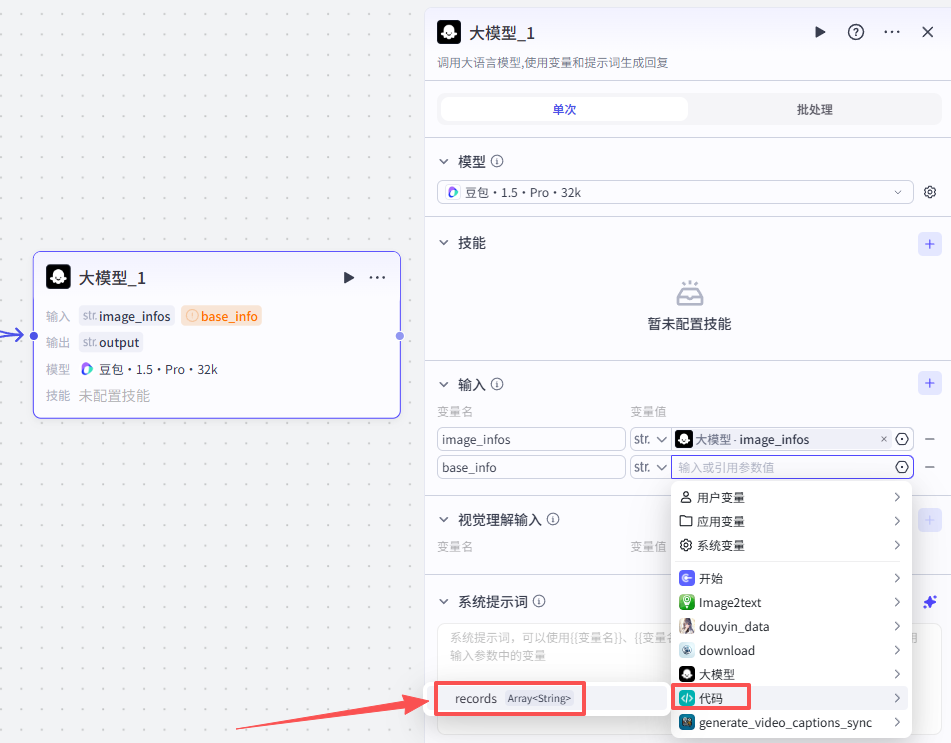Screen dimensions: 951x743
Task: Clear the referenced image_infos variable value
Action: 883,439
